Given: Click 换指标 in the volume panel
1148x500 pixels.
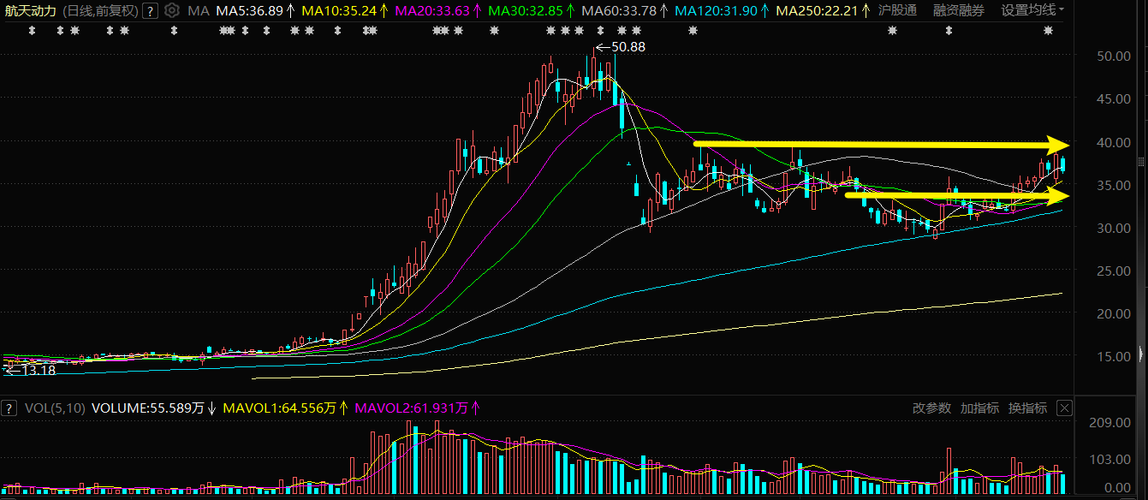Looking at the screenshot, I should (1027, 408).
